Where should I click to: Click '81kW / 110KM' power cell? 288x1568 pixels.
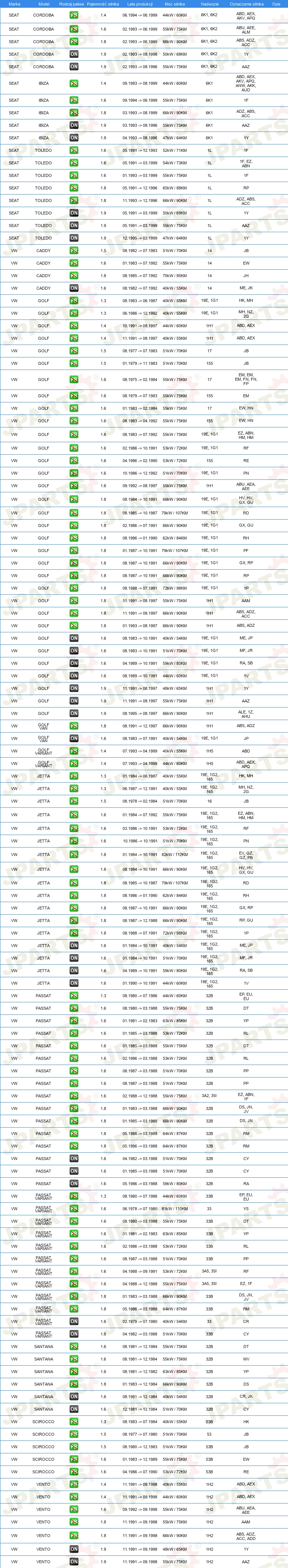pyautogui.click(x=175, y=1209)
